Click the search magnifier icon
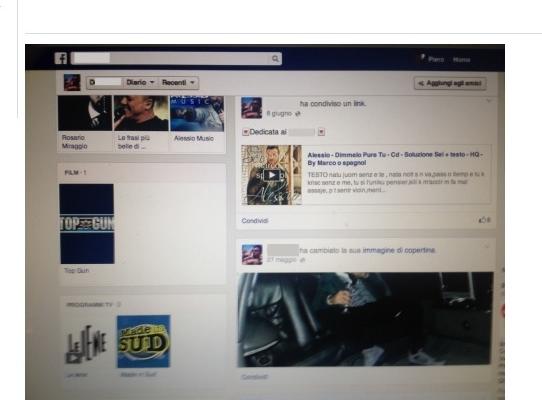The height and width of the screenshot is (400, 542). [275, 59]
